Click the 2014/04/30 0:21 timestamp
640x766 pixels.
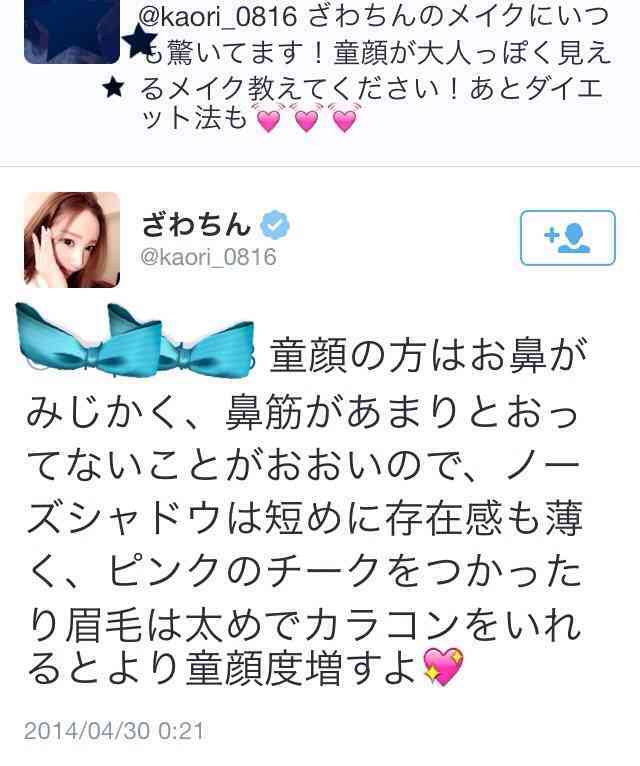114,731
